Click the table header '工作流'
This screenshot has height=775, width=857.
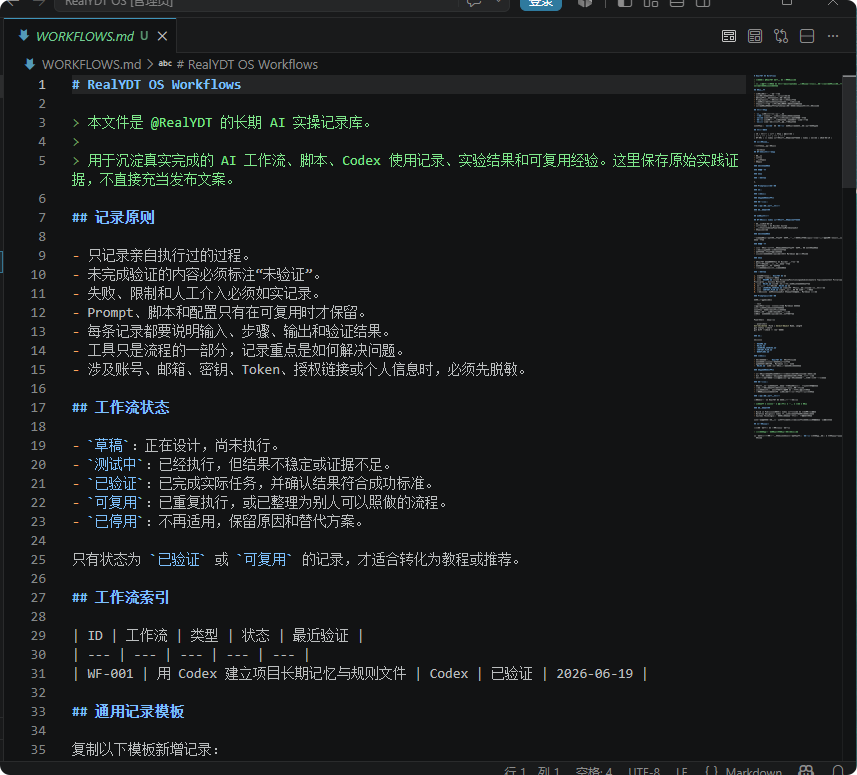point(146,636)
